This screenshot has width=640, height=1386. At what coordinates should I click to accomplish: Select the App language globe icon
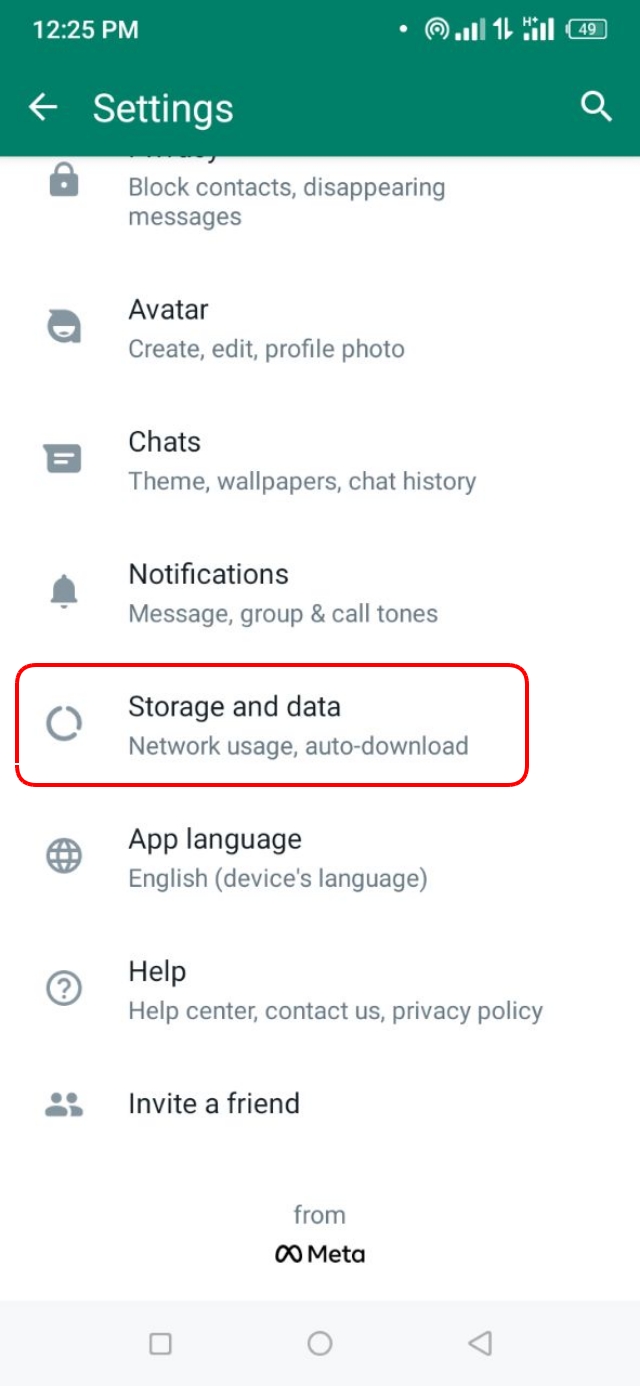tap(62, 856)
